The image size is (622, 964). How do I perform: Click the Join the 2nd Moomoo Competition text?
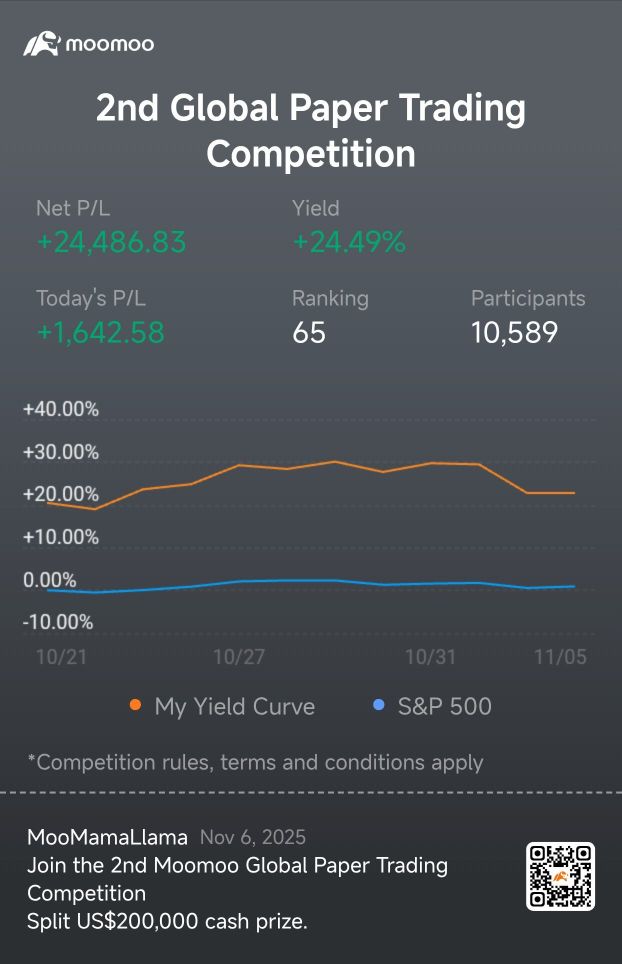237,878
